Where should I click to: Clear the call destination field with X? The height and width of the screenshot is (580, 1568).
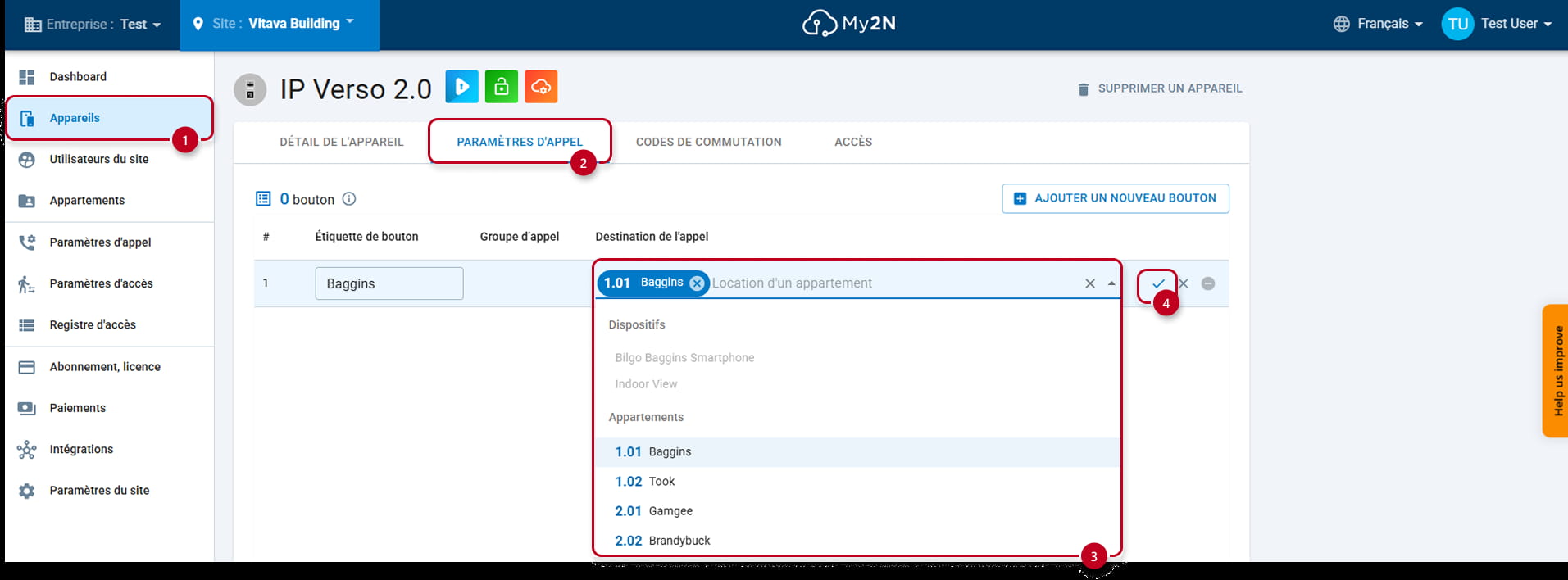click(1090, 283)
